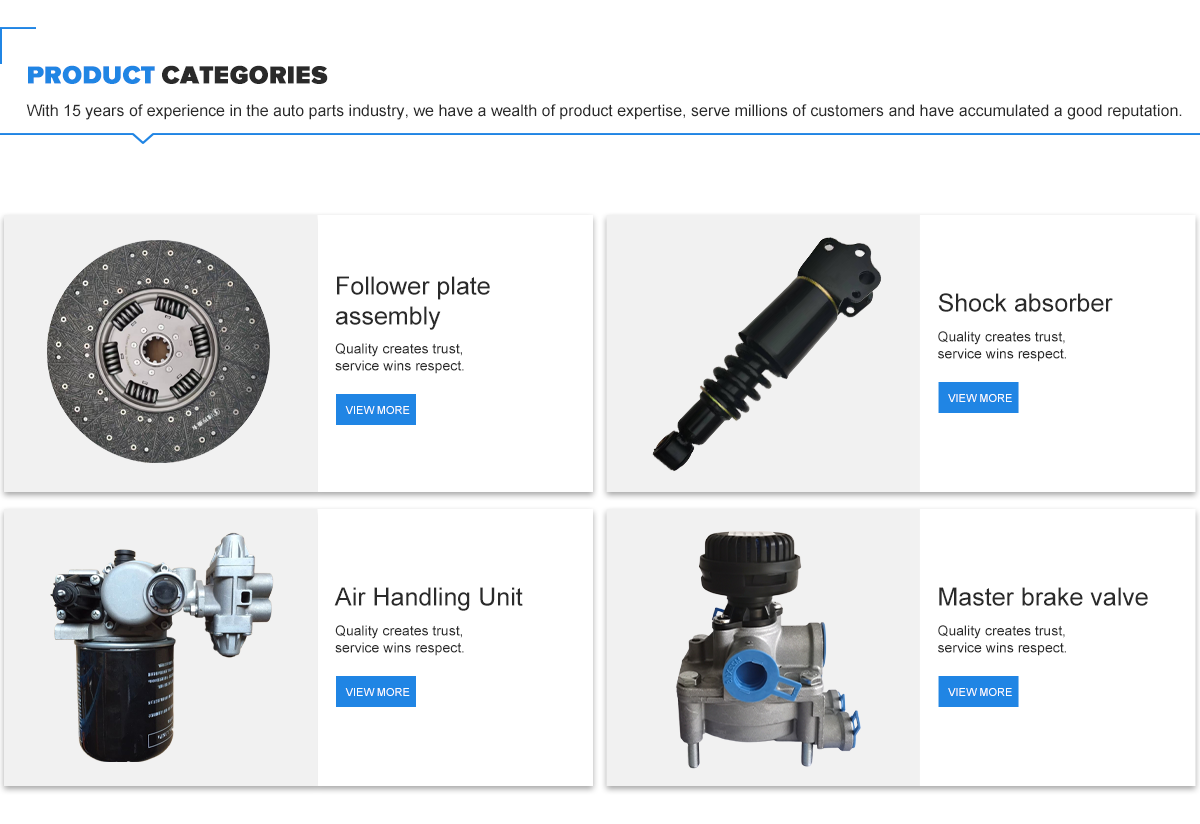Click the tagline text under Shock absorber

pyautogui.click(x=1002, y=345)
